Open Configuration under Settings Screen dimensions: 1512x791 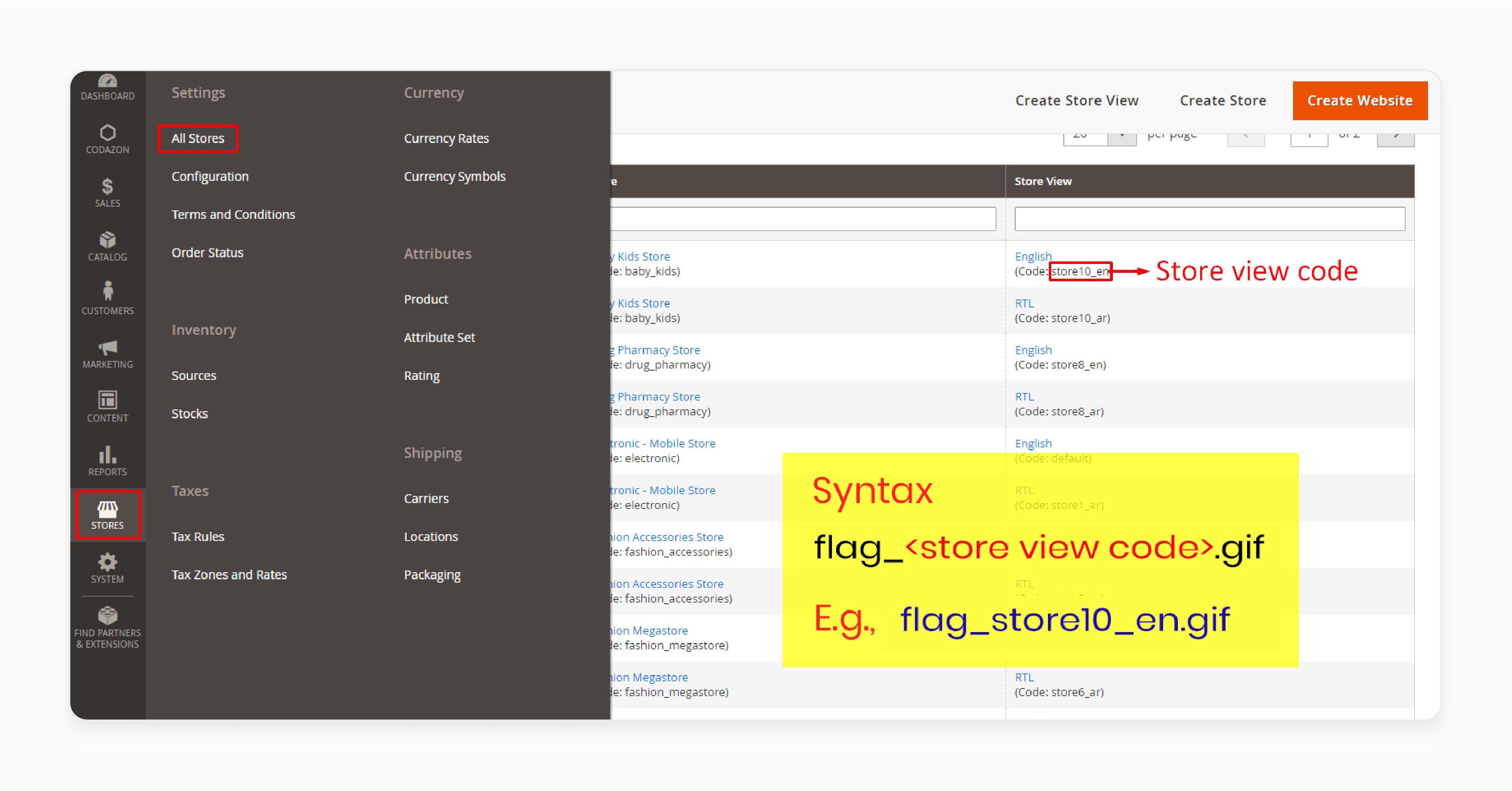pyautogui.click(x=210, y=177)
